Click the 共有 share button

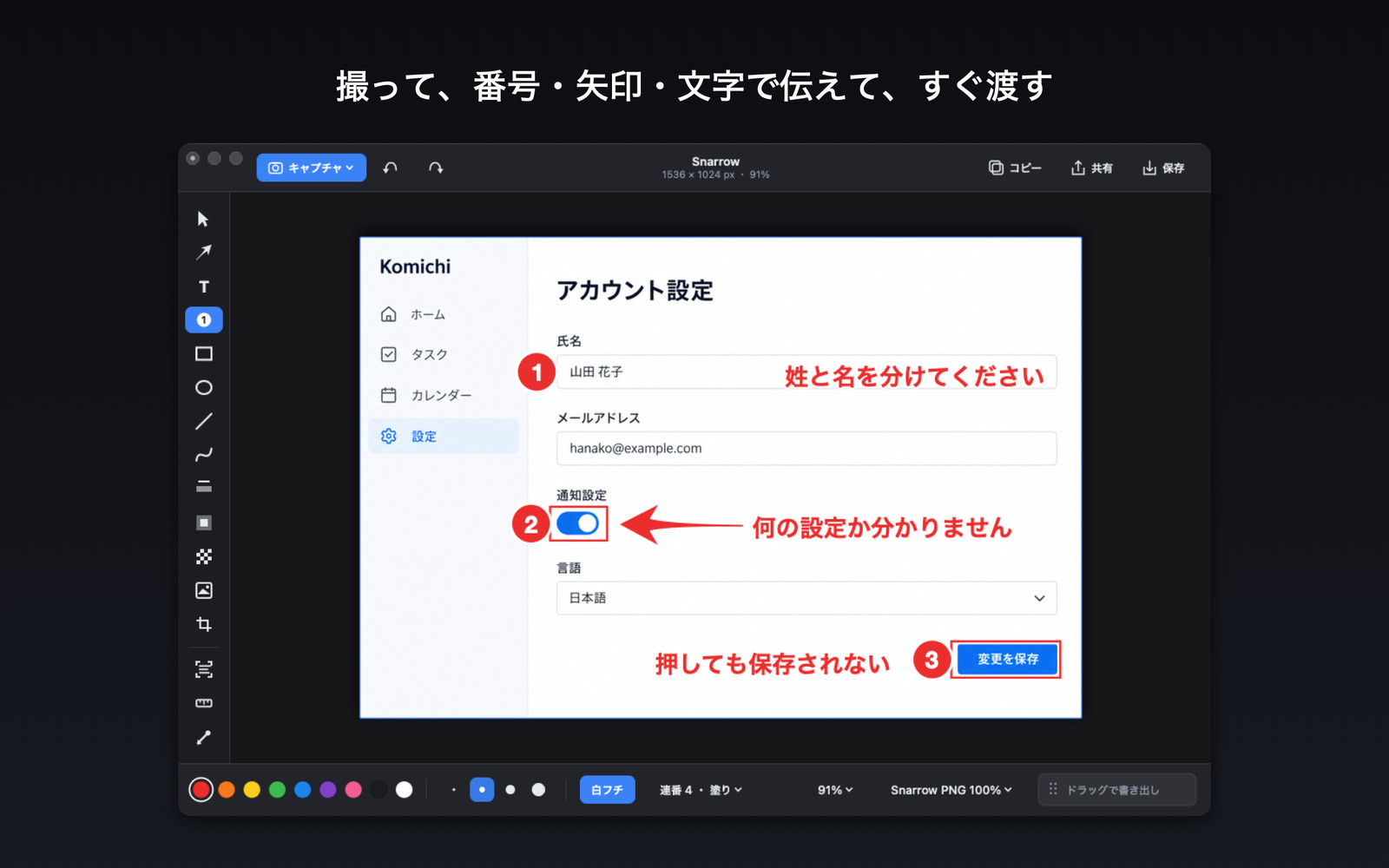pos(1091,168)
